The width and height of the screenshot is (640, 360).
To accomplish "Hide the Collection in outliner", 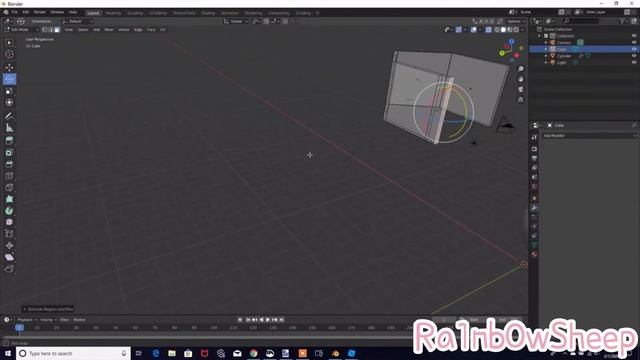I will click(634, 36).
